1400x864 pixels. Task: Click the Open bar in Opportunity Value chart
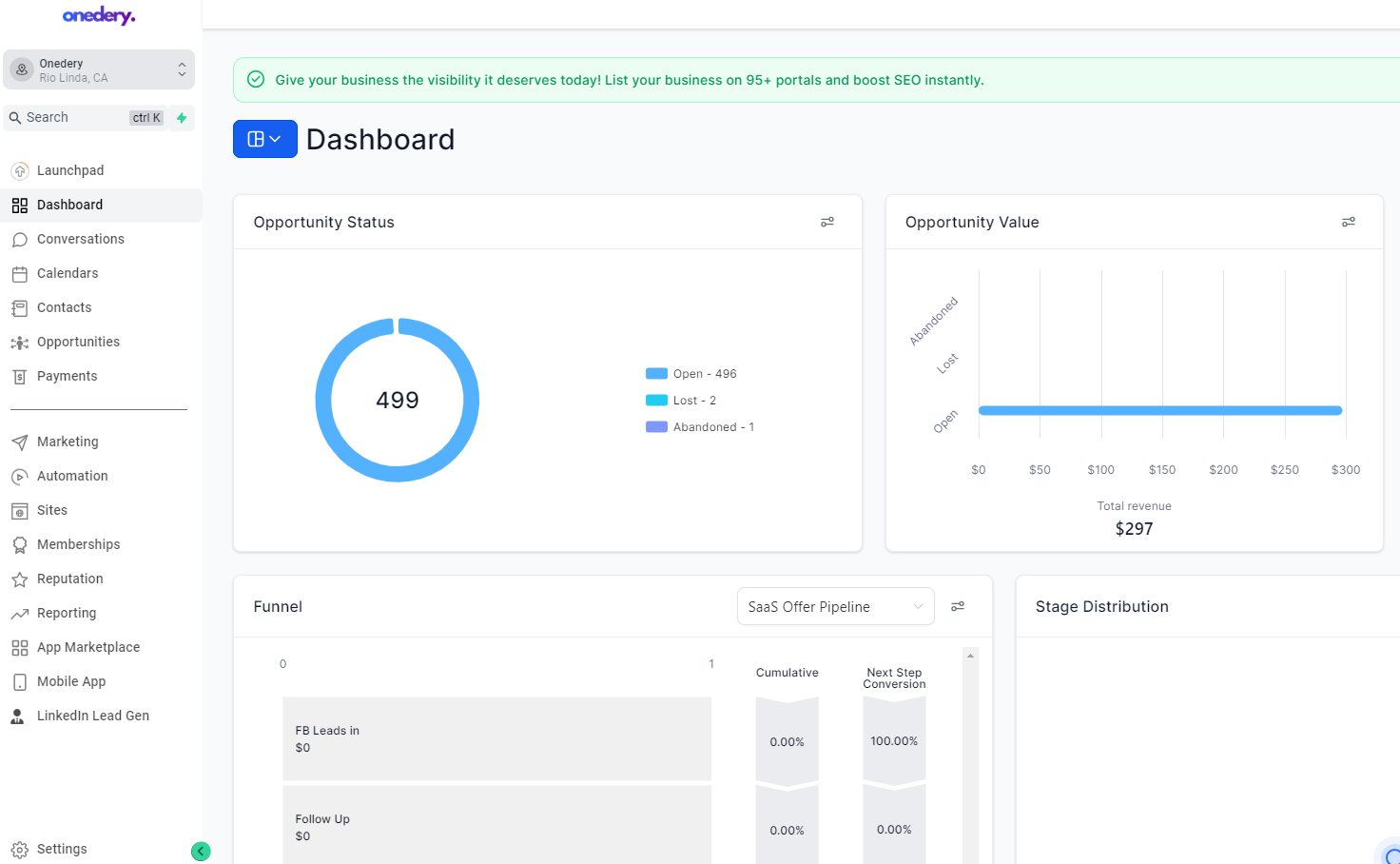click(1160, 411)
